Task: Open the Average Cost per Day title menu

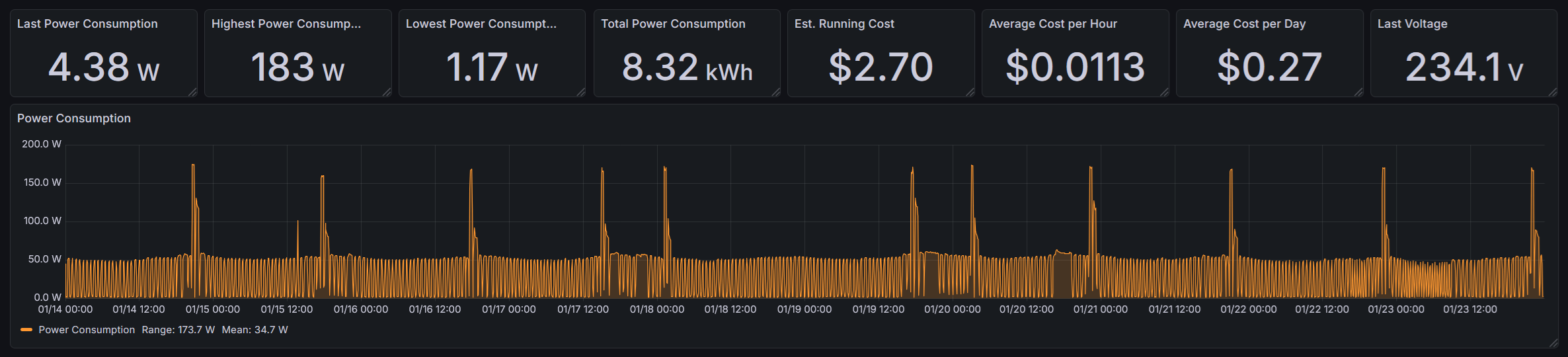Action: 1244,24
